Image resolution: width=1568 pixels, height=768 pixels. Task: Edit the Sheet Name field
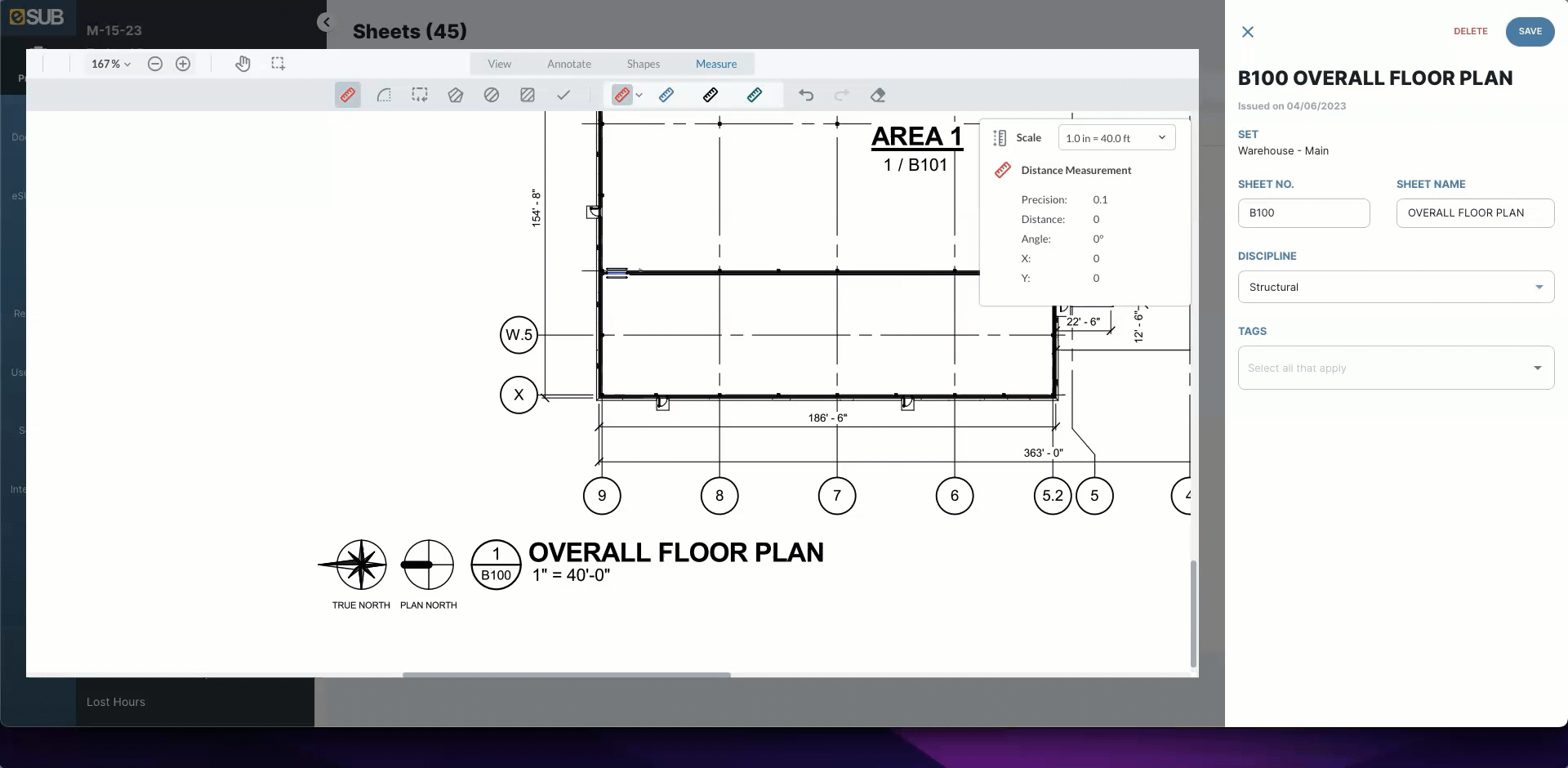coord(1475,213)
